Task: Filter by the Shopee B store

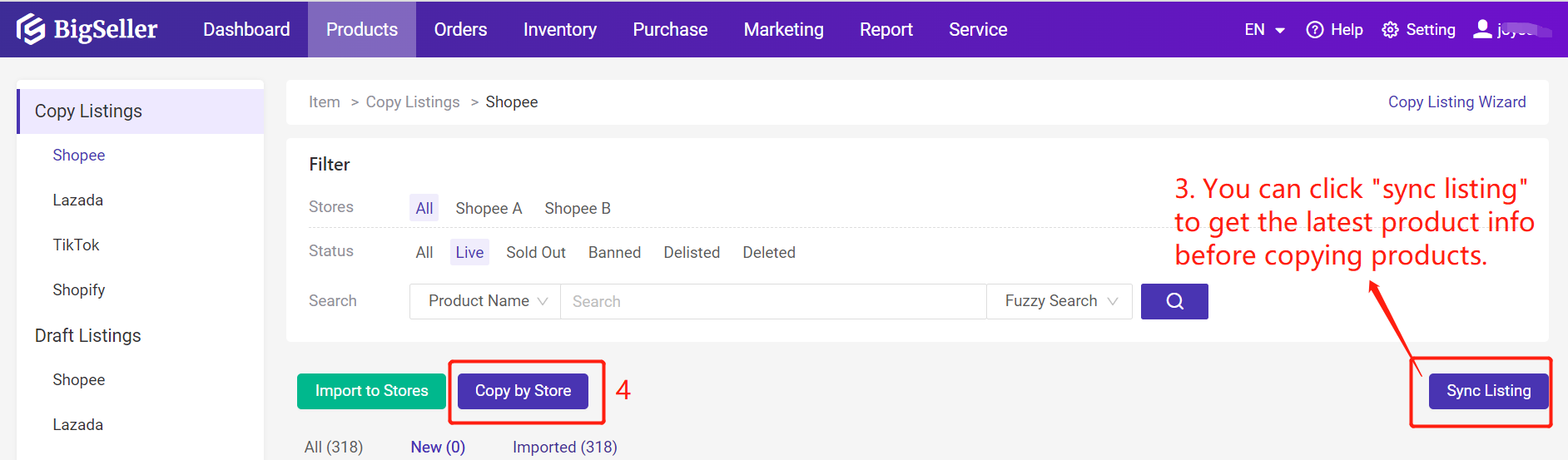Action: (578, 208)
